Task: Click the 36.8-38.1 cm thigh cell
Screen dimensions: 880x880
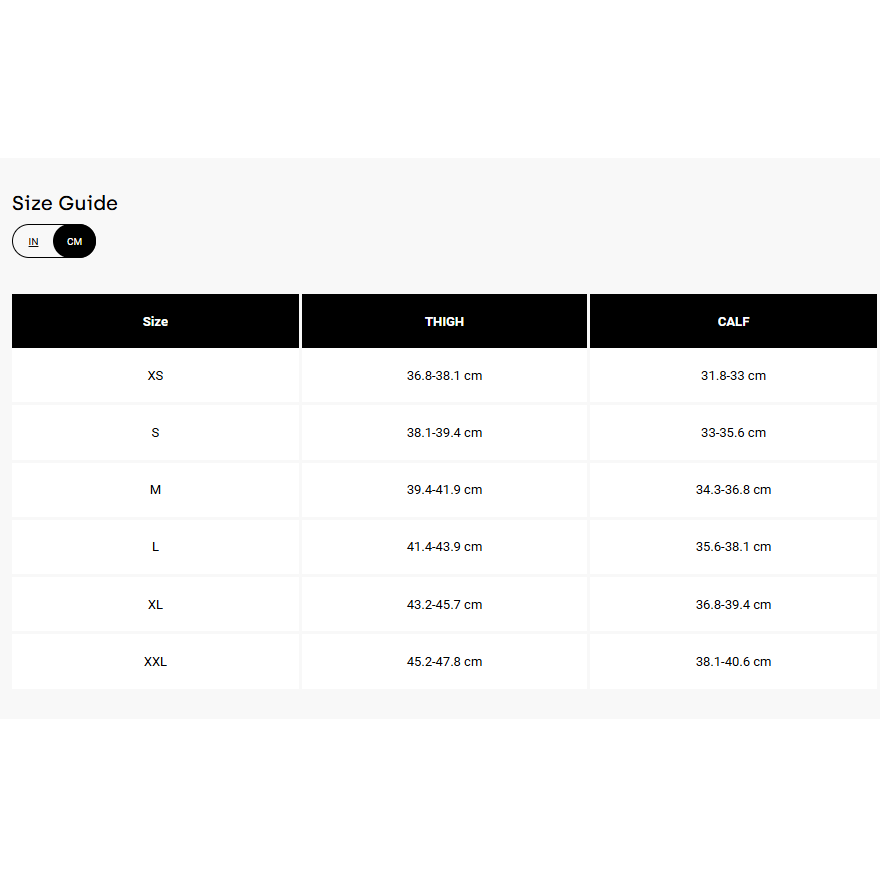Action: [x=444, y=376]
